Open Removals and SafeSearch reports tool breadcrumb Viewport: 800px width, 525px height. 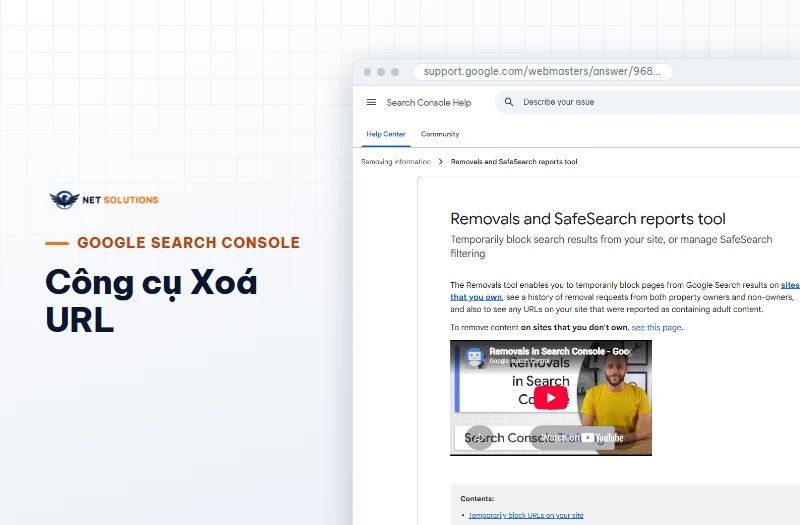pos(514,162)
